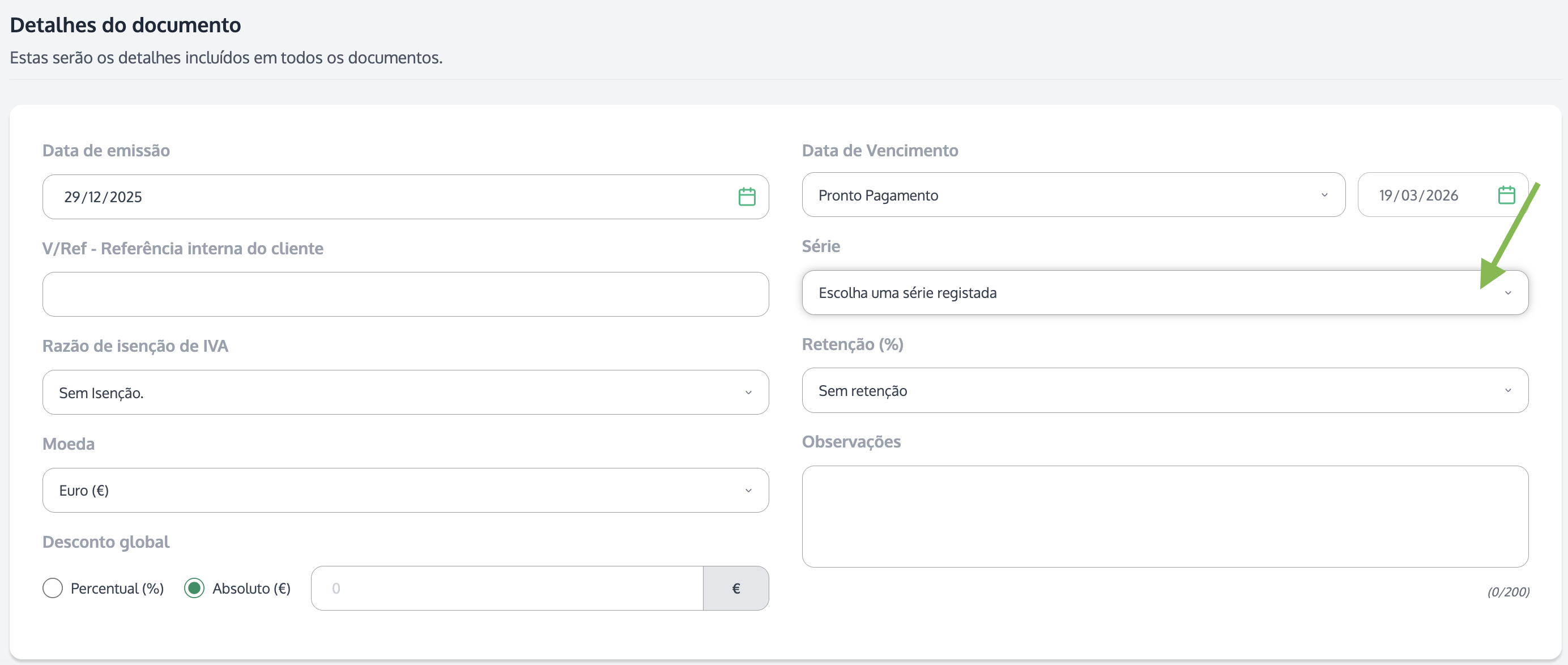Viewport: 1568px width, 665px height.
Task: Select Absoluto (€) discount radio button
Action: pos(194,589)
